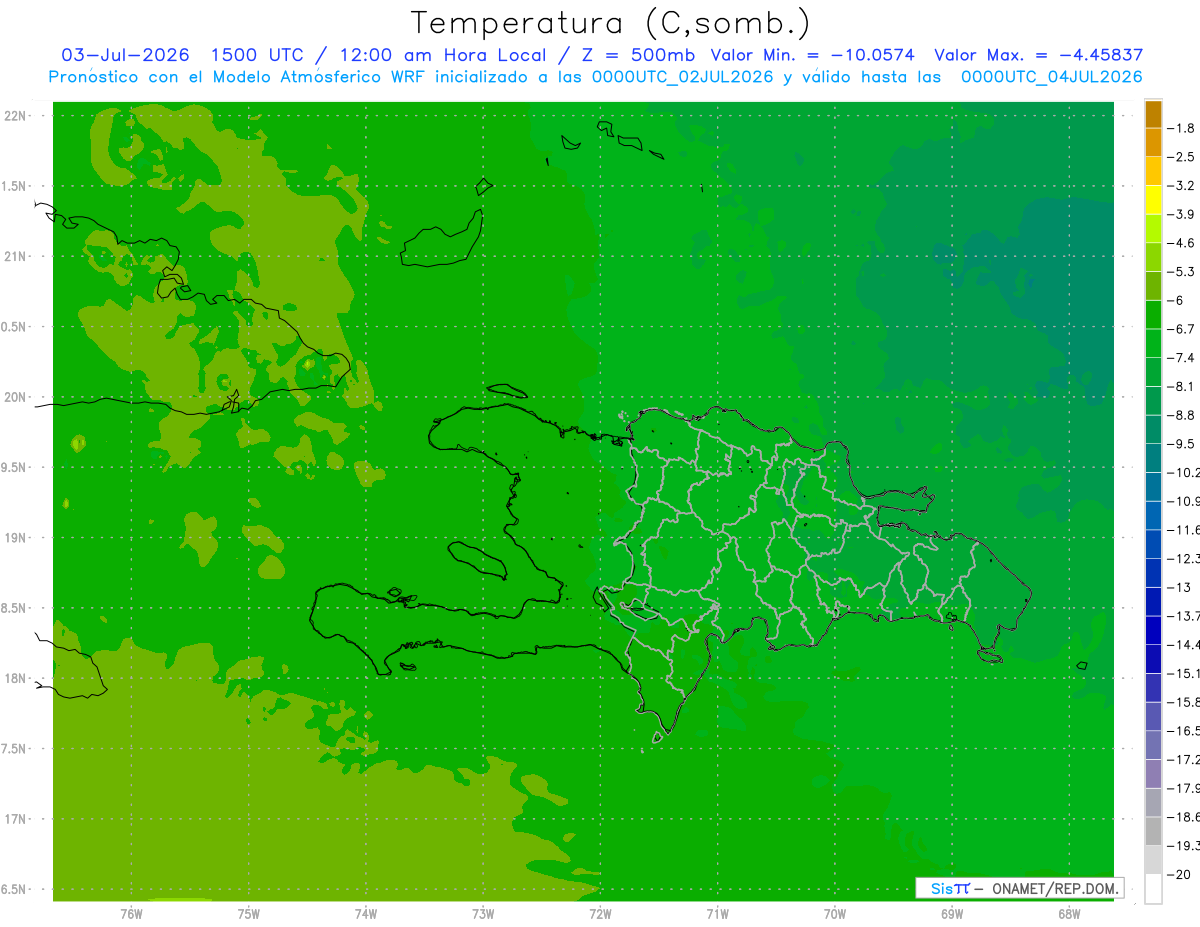Viewport: 1200px width, 927px height.
Task: Click the "22N" latitude label
Action: 14,116
